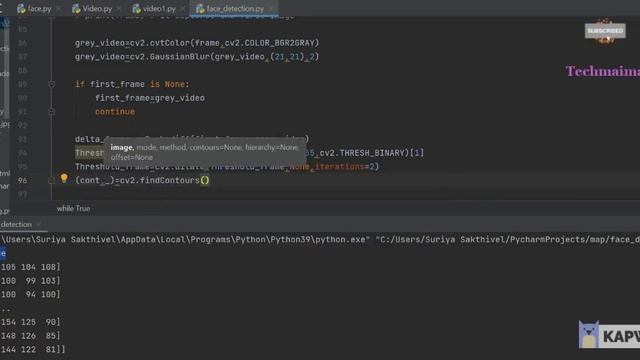This screenshot has width=640, height=360.
Task: Click 'first_frame=grey_video' assignment line
Action: coord(150,98)
